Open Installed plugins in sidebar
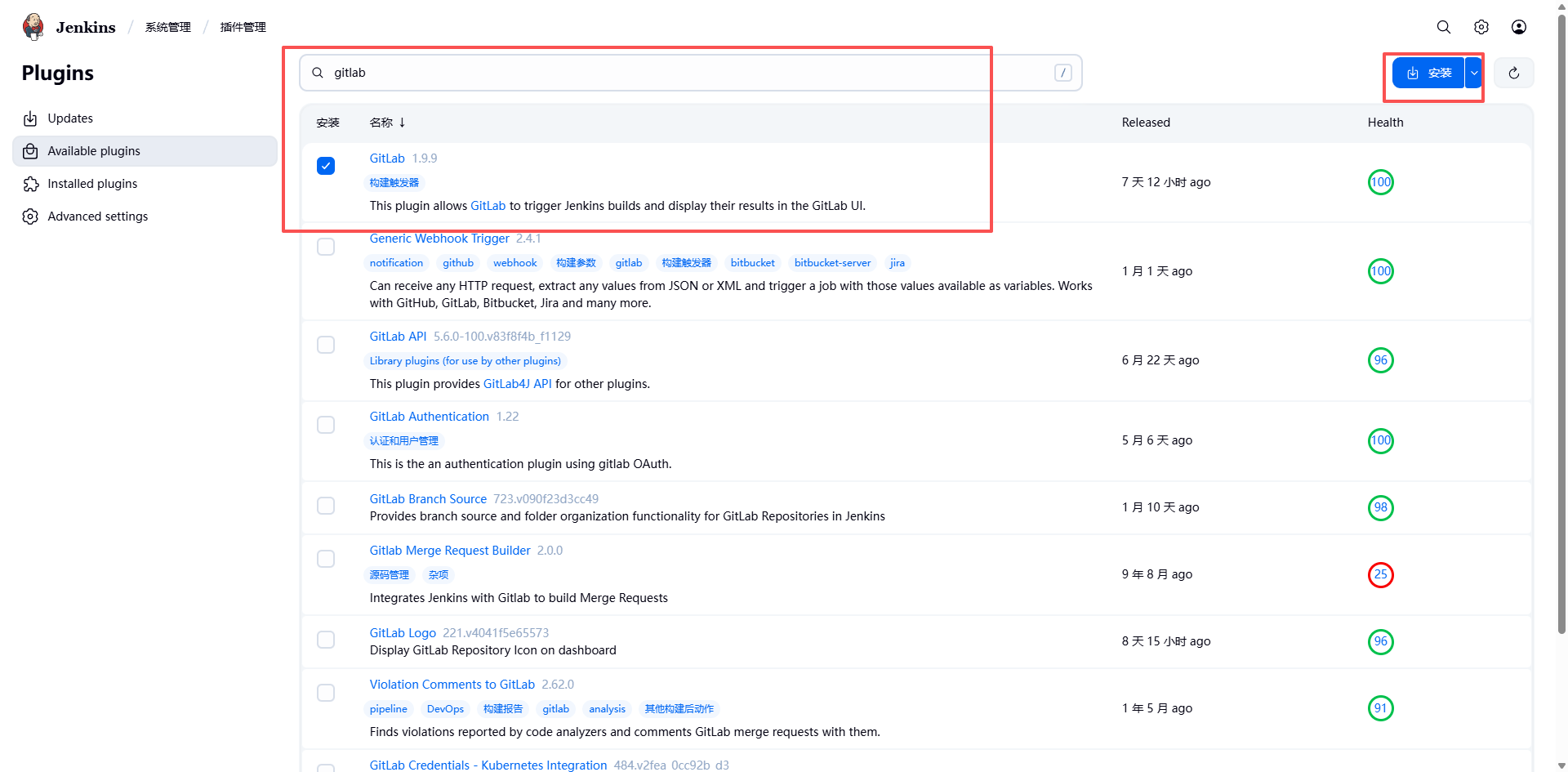 coord(92,184)
